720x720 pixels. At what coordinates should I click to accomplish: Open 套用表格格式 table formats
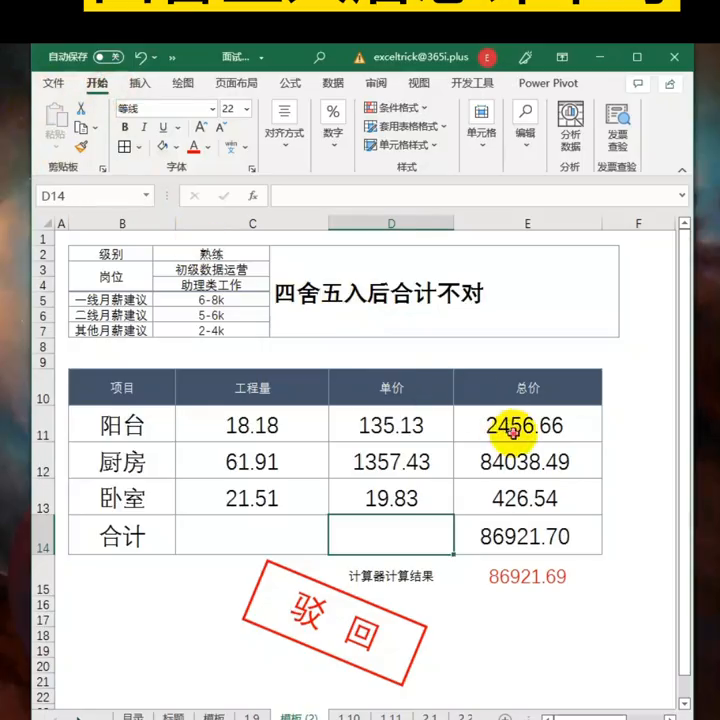[x=405, y=126]
